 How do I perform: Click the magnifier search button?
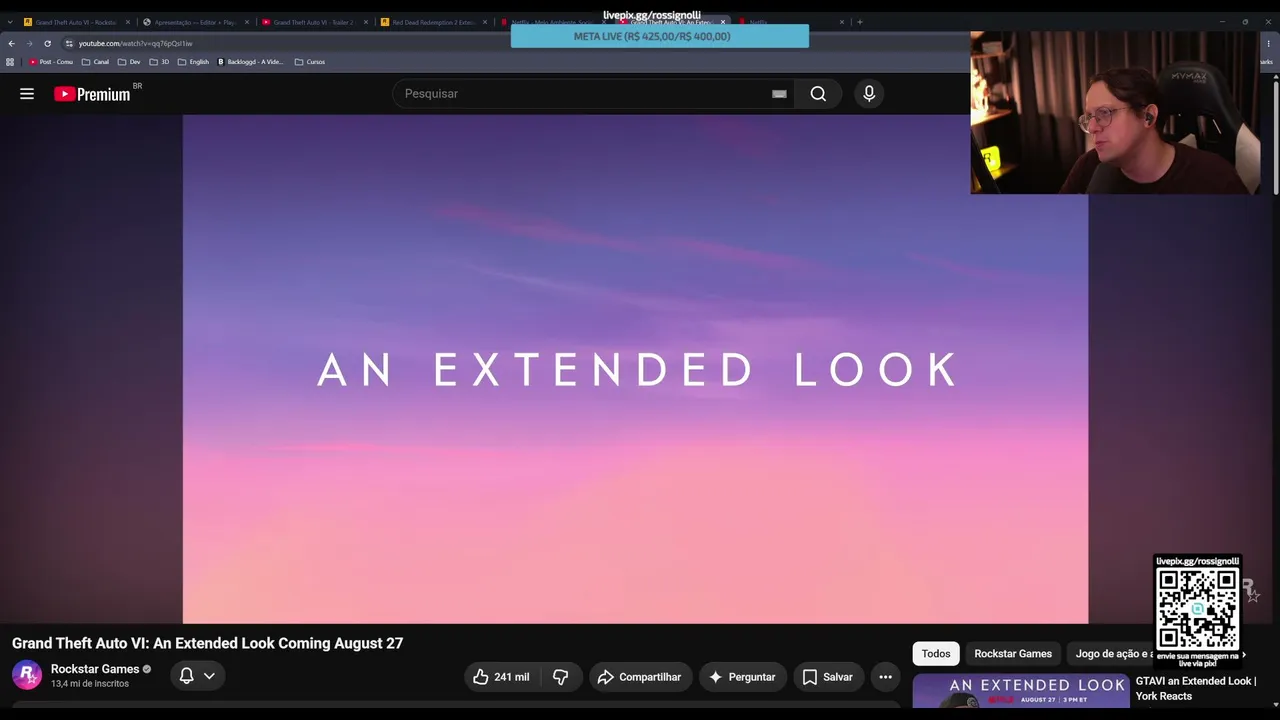pyautogui.click(x=818, y=94)
